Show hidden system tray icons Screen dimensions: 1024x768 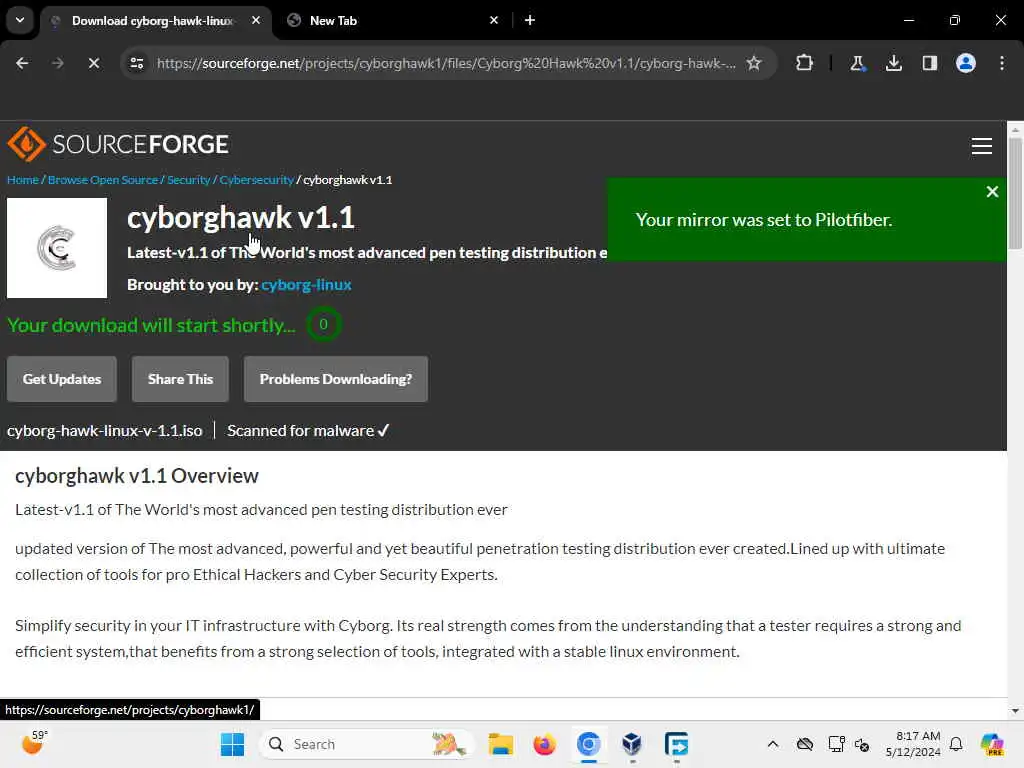point(773,744)
